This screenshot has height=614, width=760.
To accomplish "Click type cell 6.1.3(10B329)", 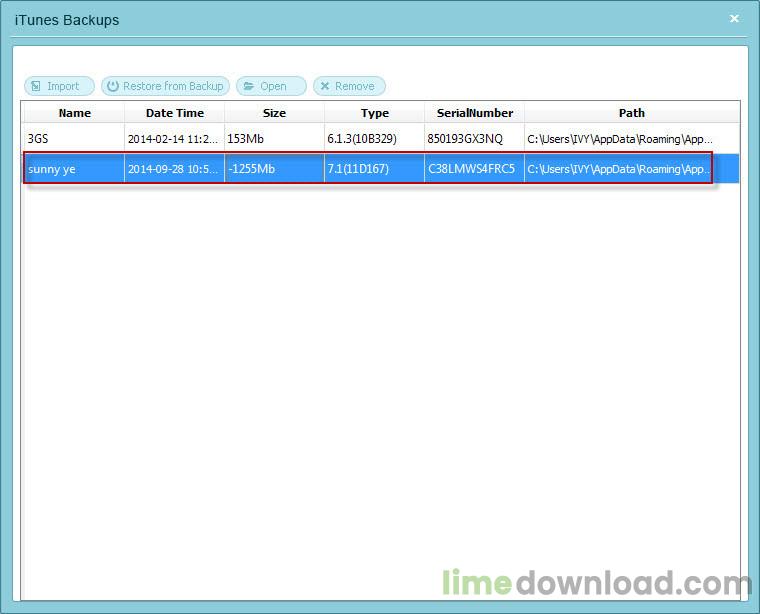I will pyautogui.click(x=375, y=139).
